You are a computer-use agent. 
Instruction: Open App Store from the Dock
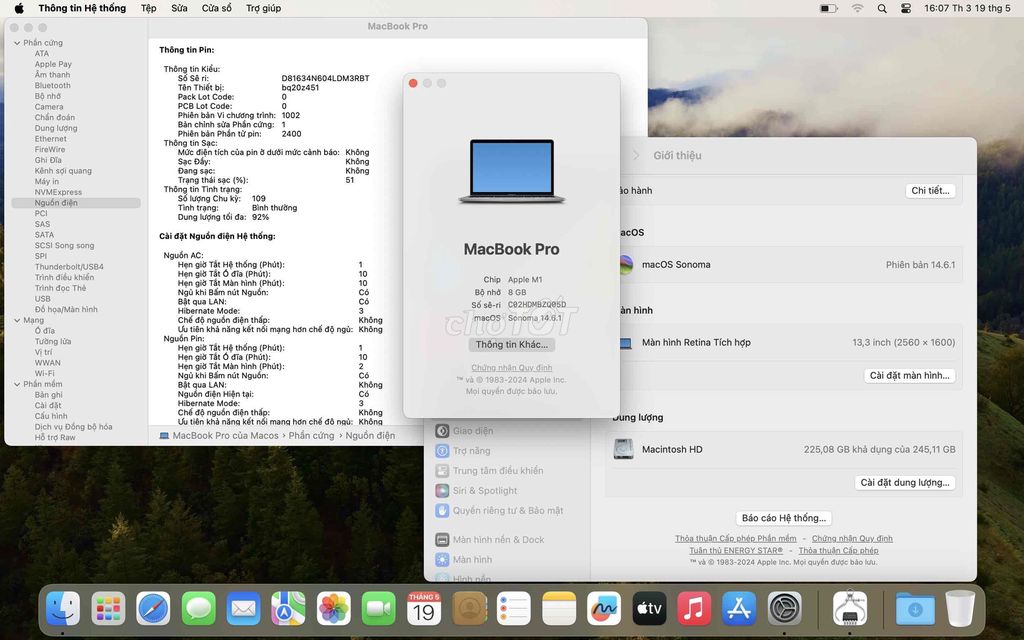[739, 609]
